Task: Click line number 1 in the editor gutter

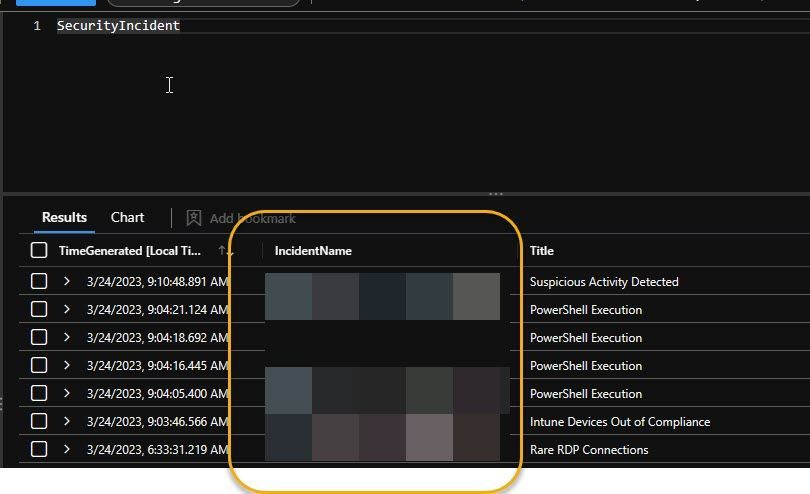Action: pyautogui.click(x=37, y=25)
